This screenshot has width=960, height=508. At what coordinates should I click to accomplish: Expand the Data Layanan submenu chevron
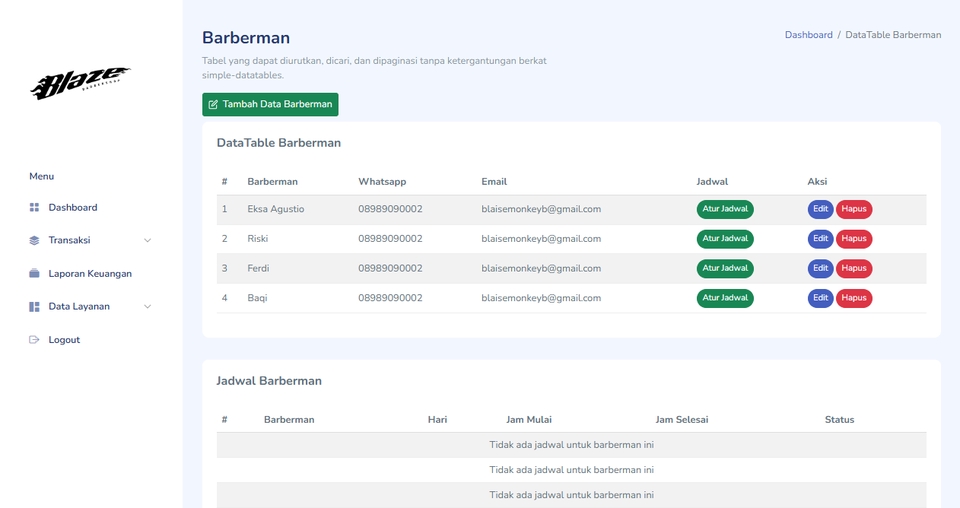tap(148, 307)
